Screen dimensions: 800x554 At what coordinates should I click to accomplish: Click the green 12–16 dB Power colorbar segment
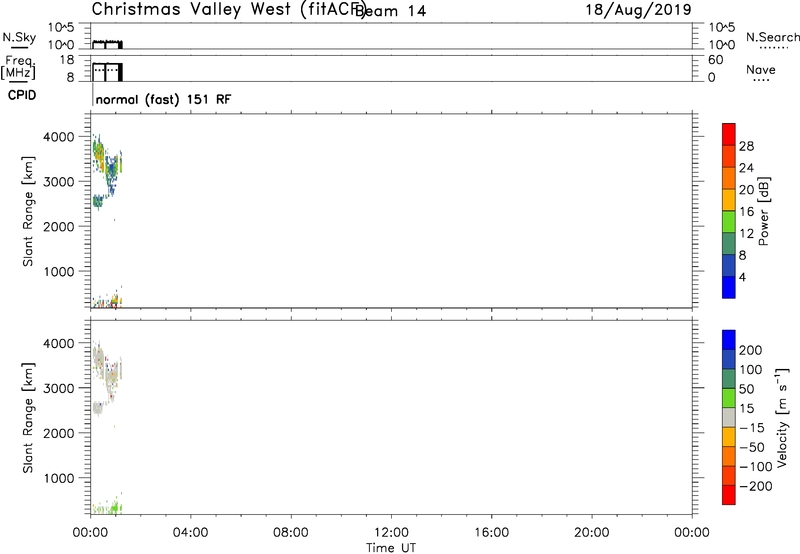(x=729, y=221)
